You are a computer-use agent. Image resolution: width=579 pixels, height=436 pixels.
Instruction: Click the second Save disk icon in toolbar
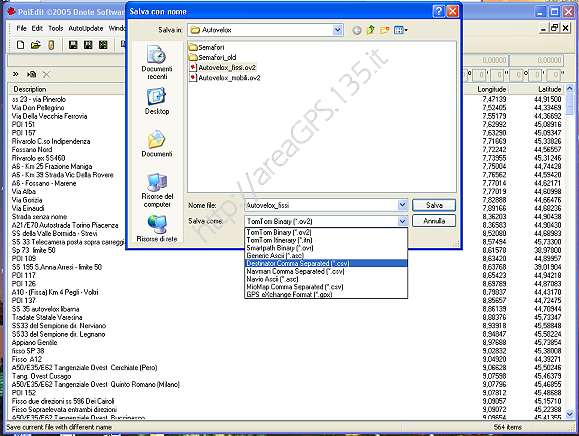88,45
